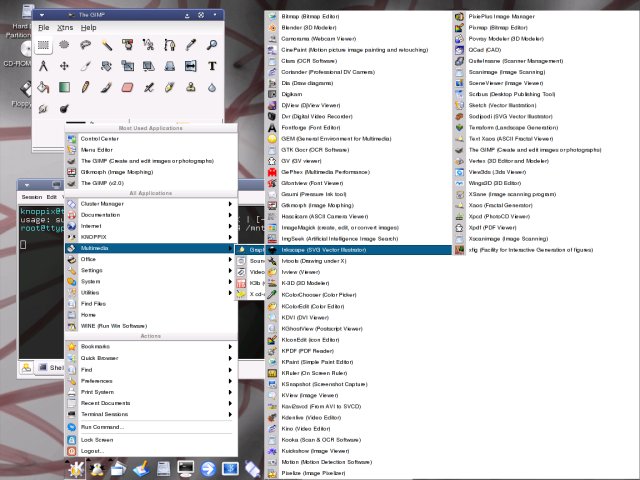Viewport: 640px width, 480px height.
Task: Open the terminal monitor icon on the panel
Action: click(186, 469)
